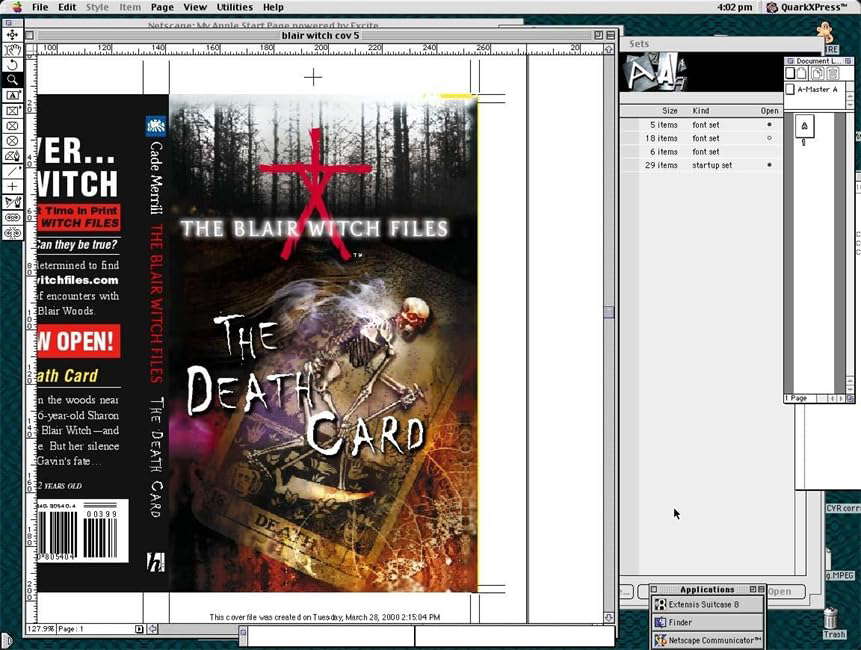The height and width of the screenshot is (650, 861).
Task: Collapse the Applications palette window
Action: [x=761, y=589]
